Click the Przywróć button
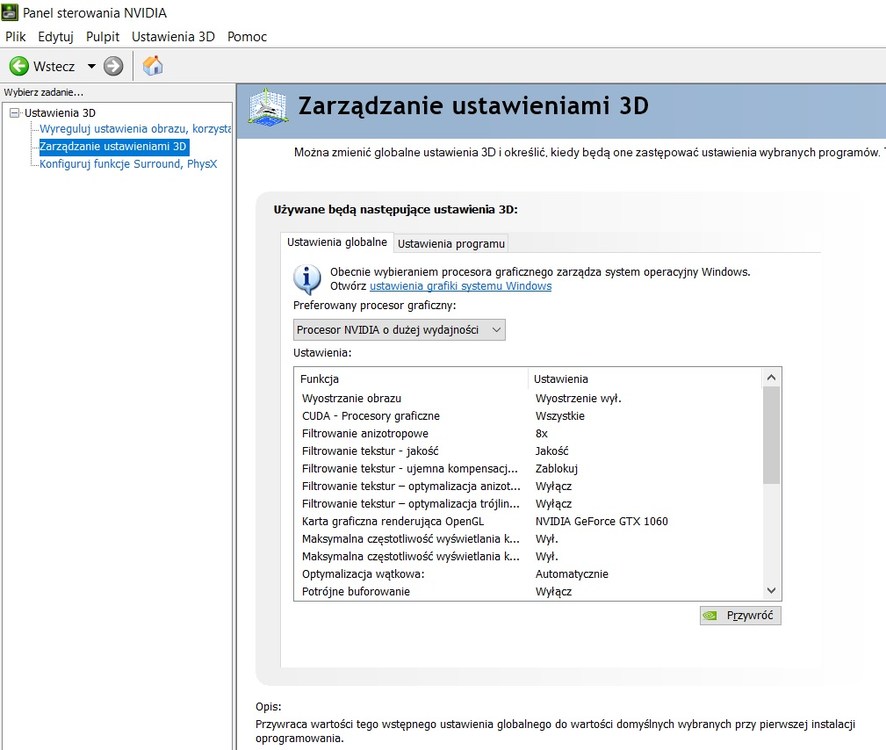 740,615
